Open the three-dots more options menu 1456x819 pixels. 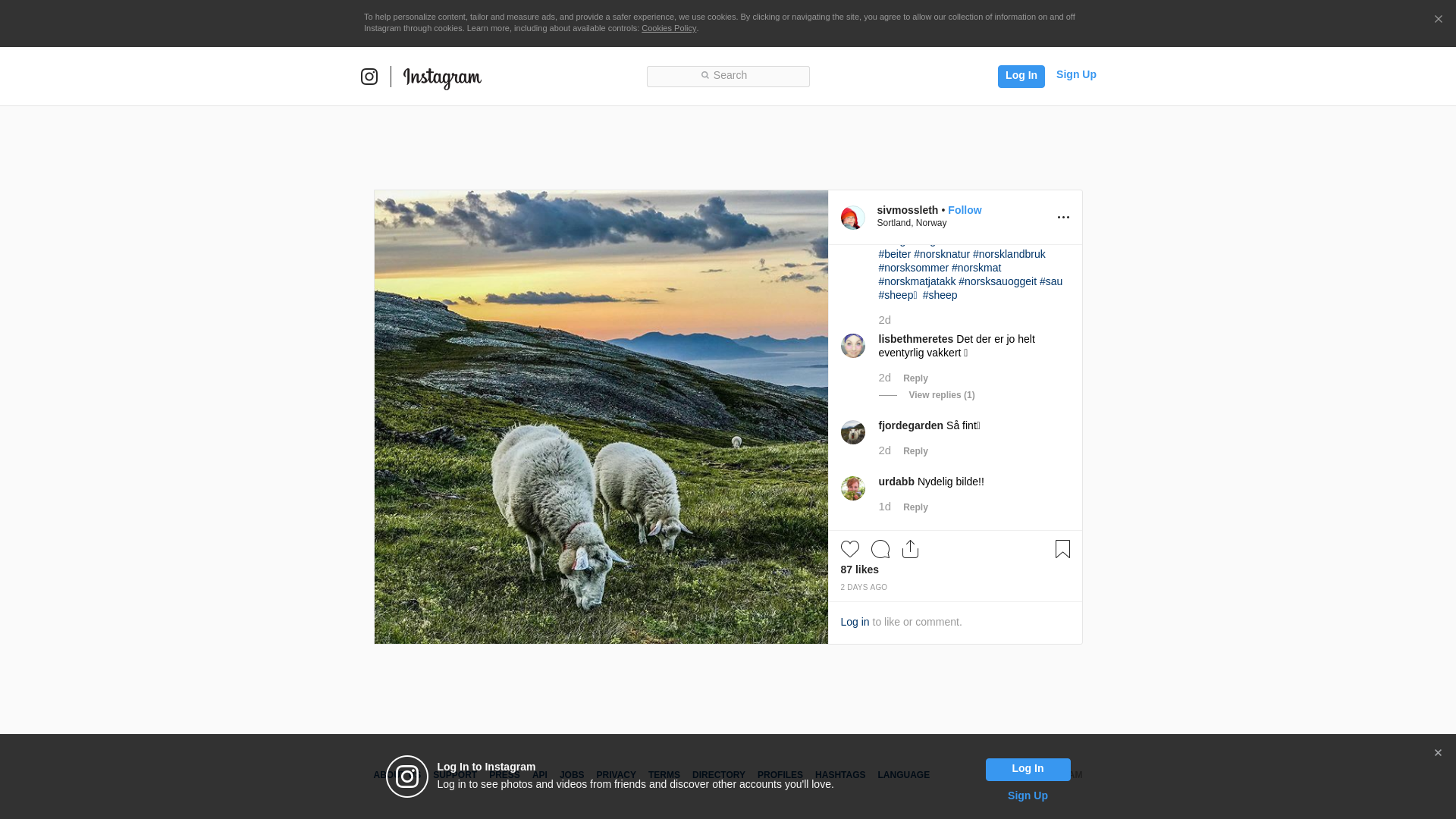coord(1063,218)
